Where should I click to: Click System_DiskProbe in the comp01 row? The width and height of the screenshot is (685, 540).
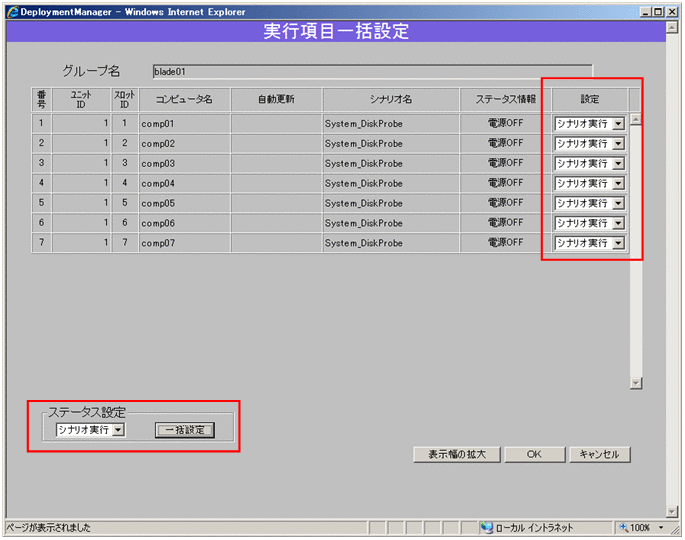point(363,124)
